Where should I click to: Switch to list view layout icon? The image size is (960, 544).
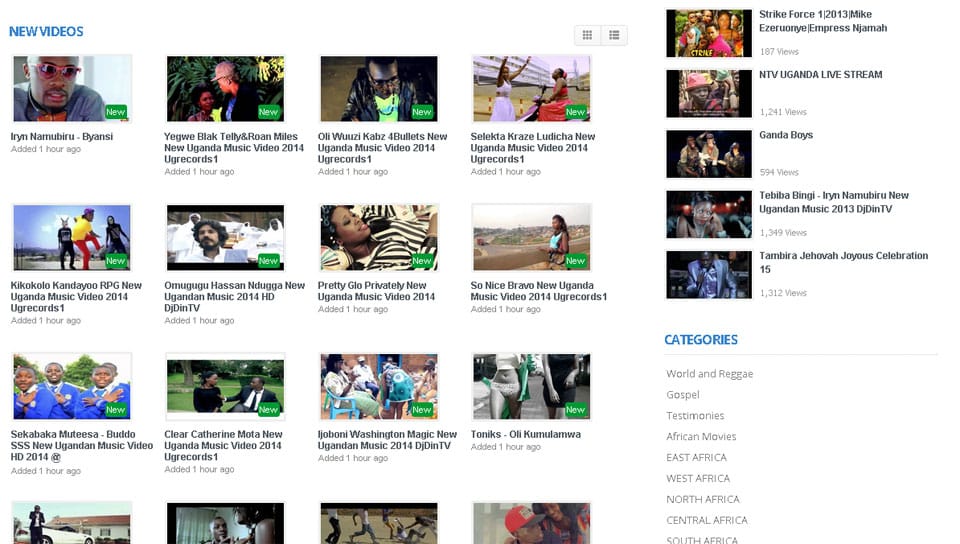tap(614, 35)
